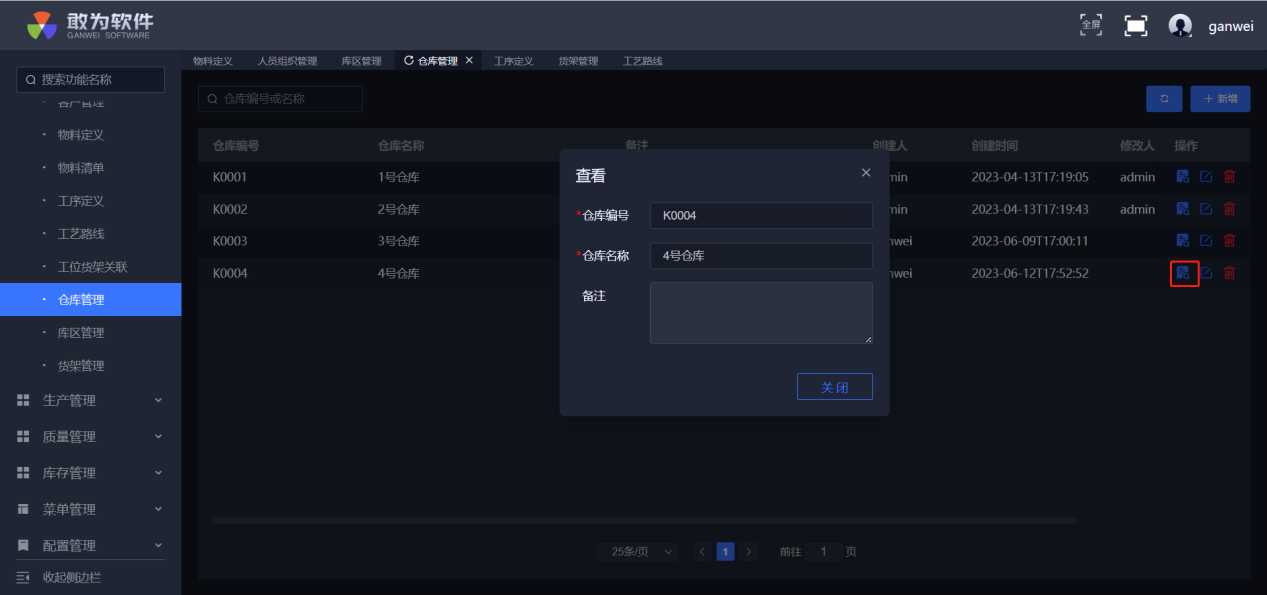This screenshot has height=595, width=1267.
Task: View details of warehouse K0001
Action: point(1182,177)
